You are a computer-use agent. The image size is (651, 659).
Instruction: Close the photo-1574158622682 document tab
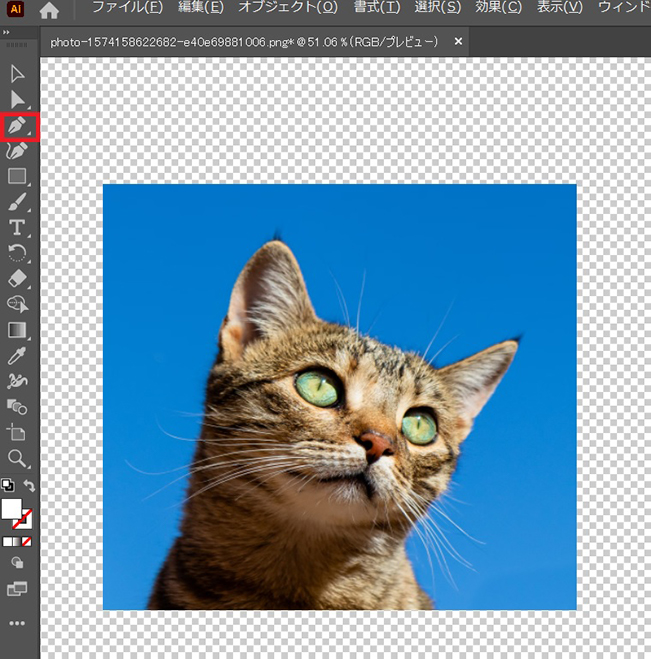click(x=458, y=42)
